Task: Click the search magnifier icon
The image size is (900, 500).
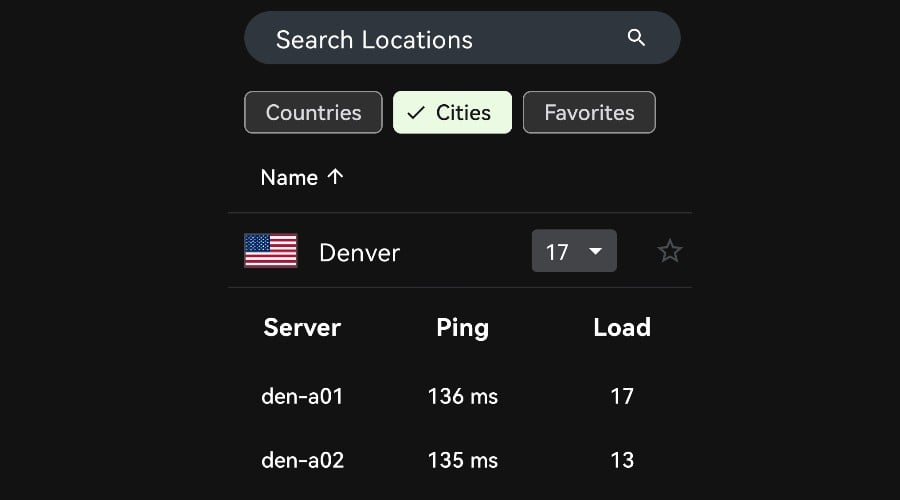Action: pos(636,38)
